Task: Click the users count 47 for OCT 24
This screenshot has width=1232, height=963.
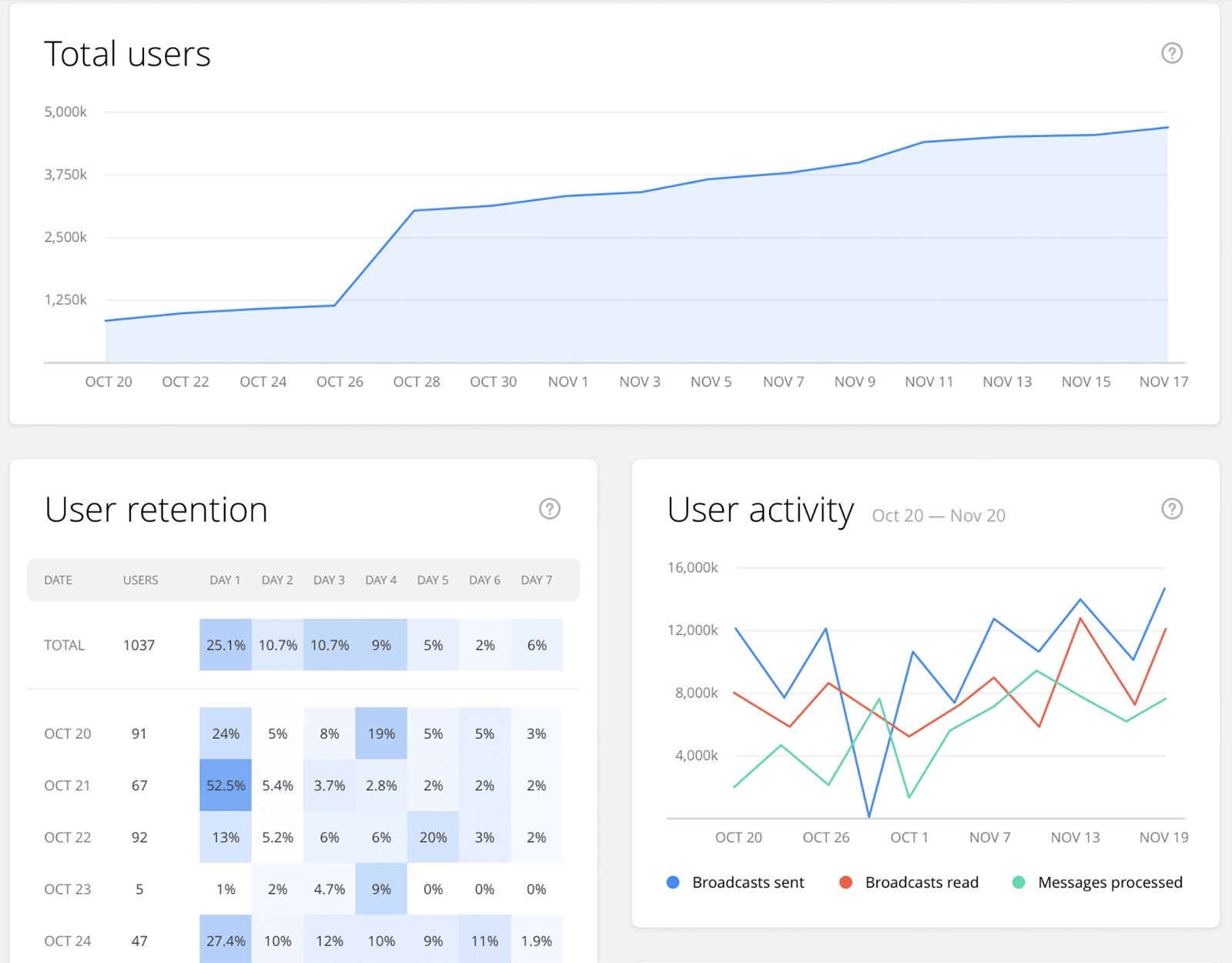Action: point(139,941)
